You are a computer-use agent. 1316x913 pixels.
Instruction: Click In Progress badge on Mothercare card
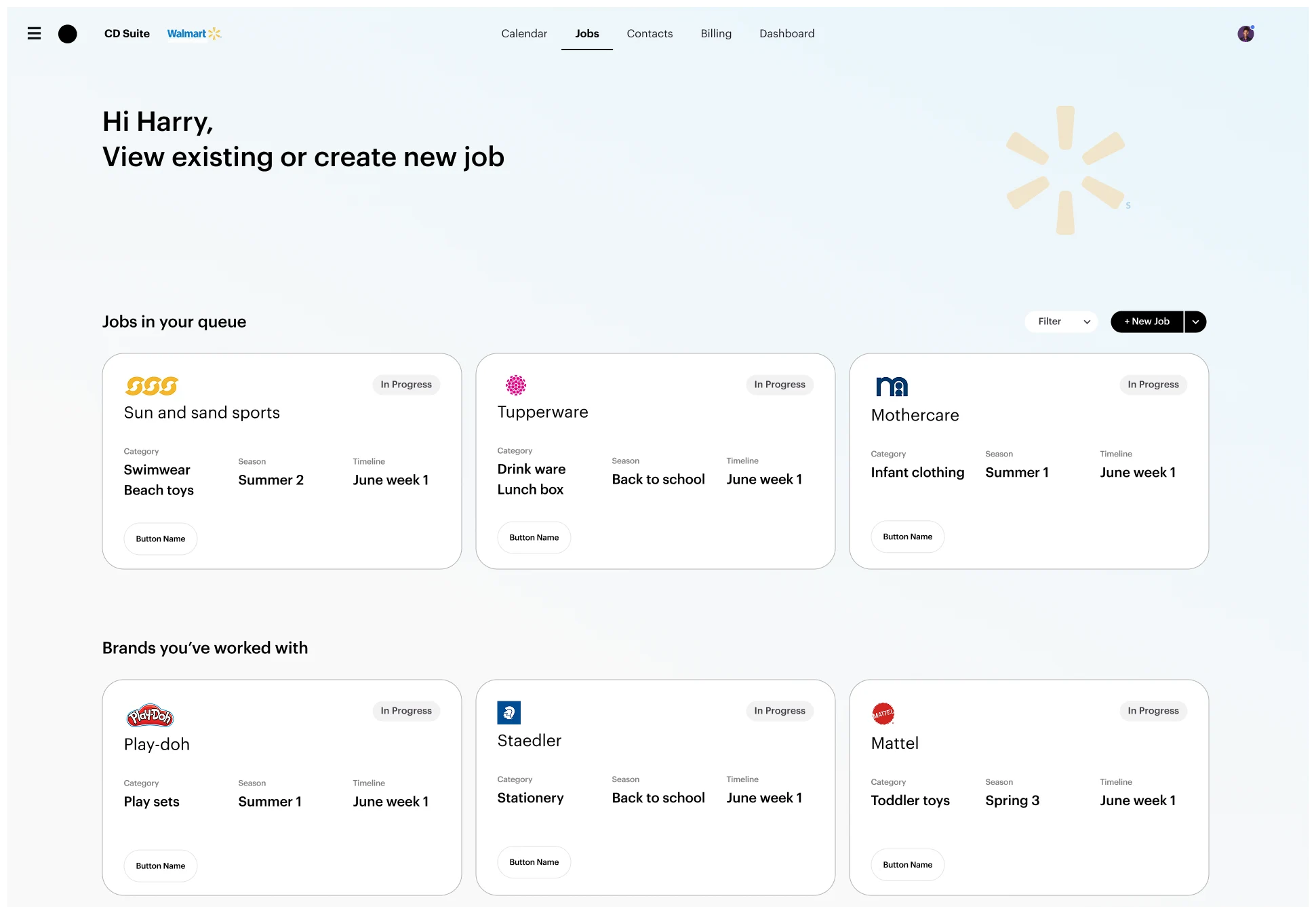click(1153, 385)
